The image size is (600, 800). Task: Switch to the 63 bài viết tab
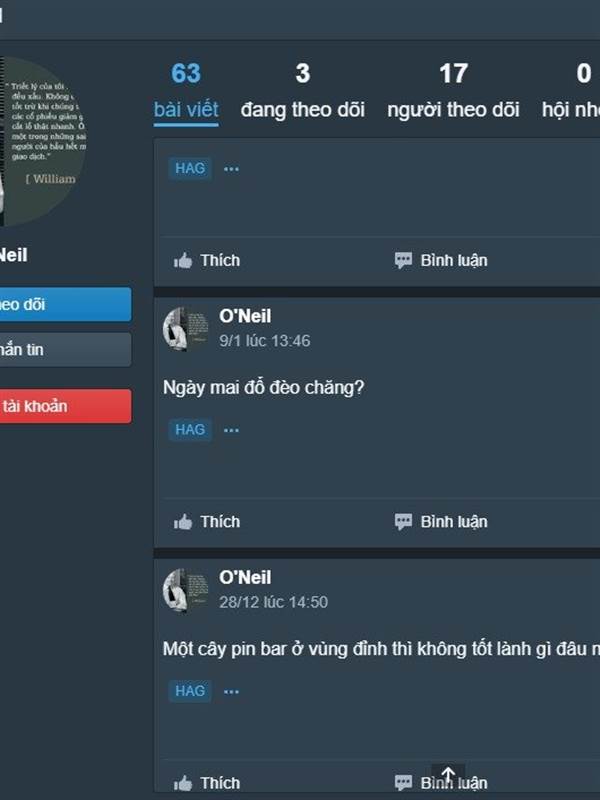pyautogui.click(x=186, y=92)
